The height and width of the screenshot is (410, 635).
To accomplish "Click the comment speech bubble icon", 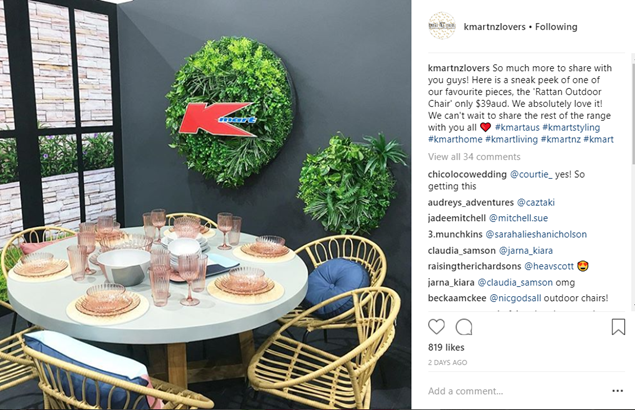I will click(x=464, y=327).
